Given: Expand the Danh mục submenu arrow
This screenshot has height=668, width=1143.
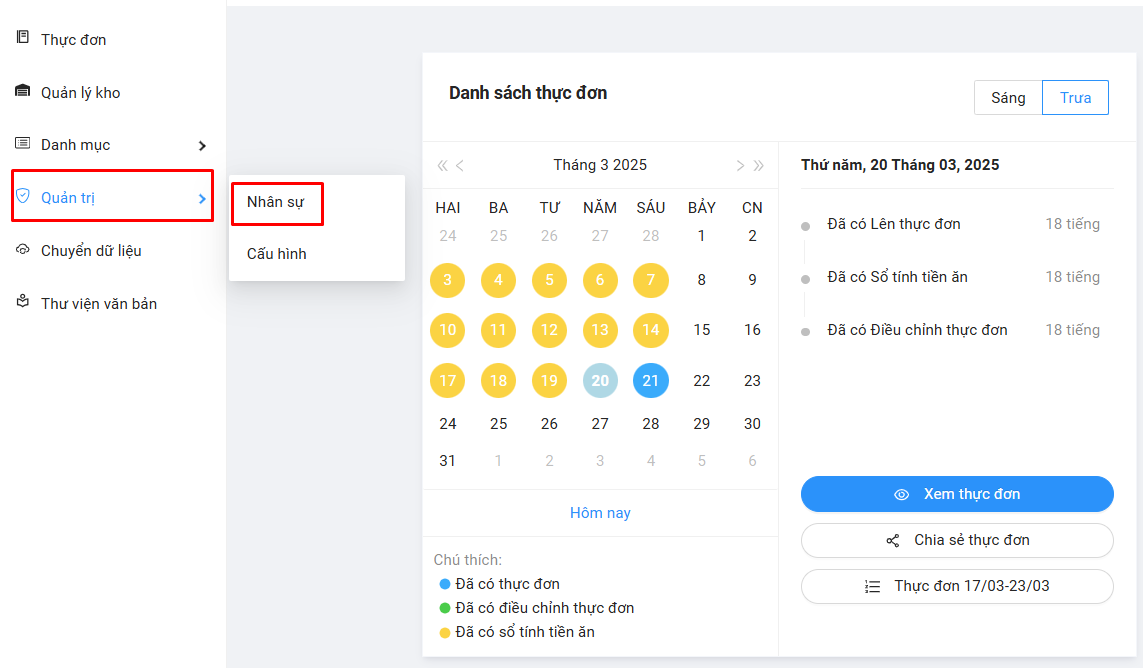Looking at the screenshot, I should point(202,146).
